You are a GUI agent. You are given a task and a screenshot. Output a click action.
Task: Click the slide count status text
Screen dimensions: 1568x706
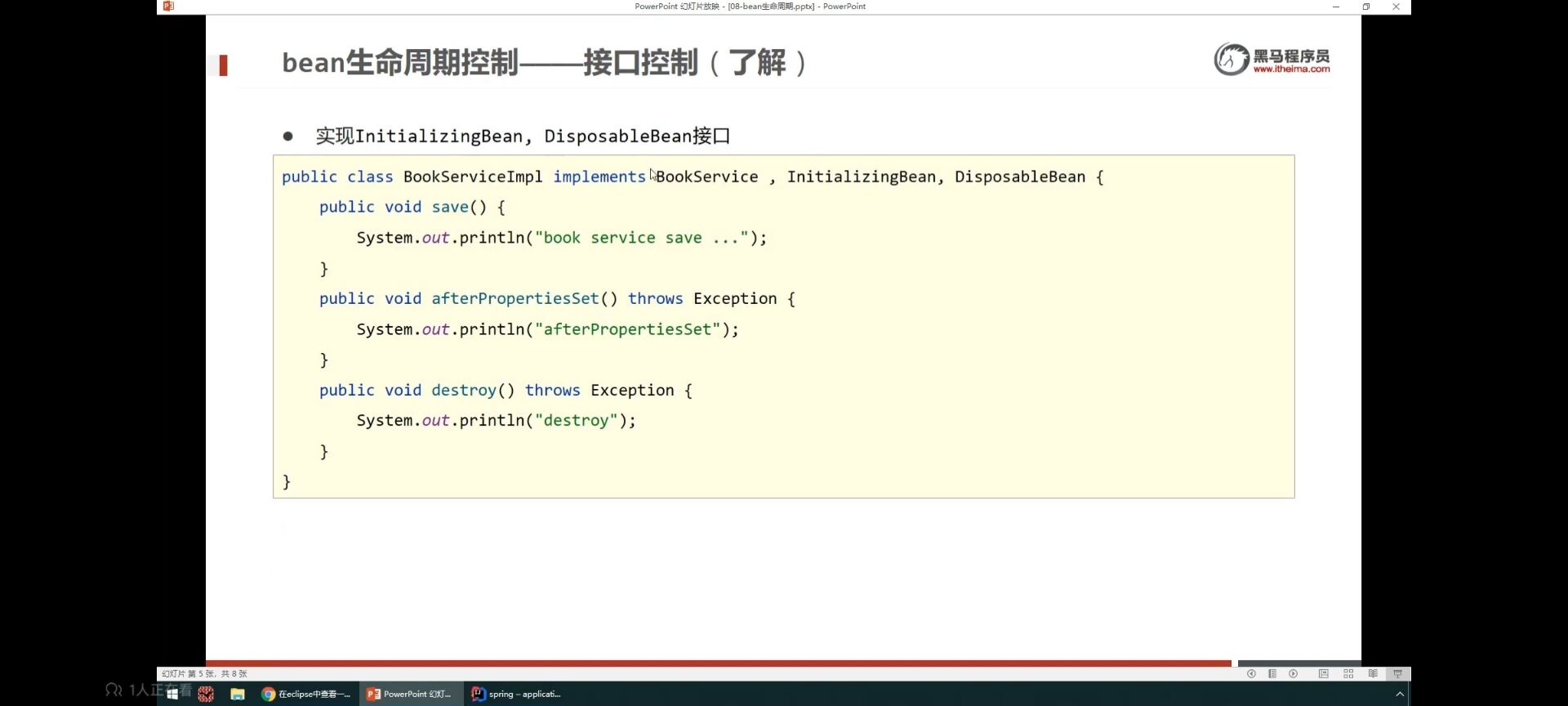[204, 674]
